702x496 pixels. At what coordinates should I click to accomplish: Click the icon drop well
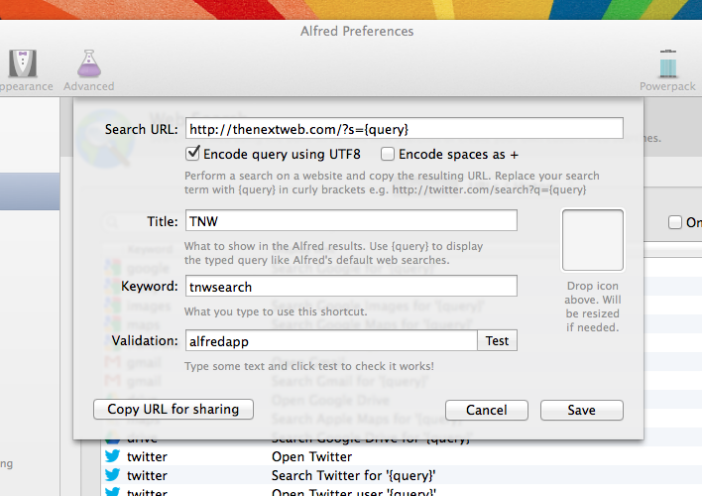pos(592,240)
